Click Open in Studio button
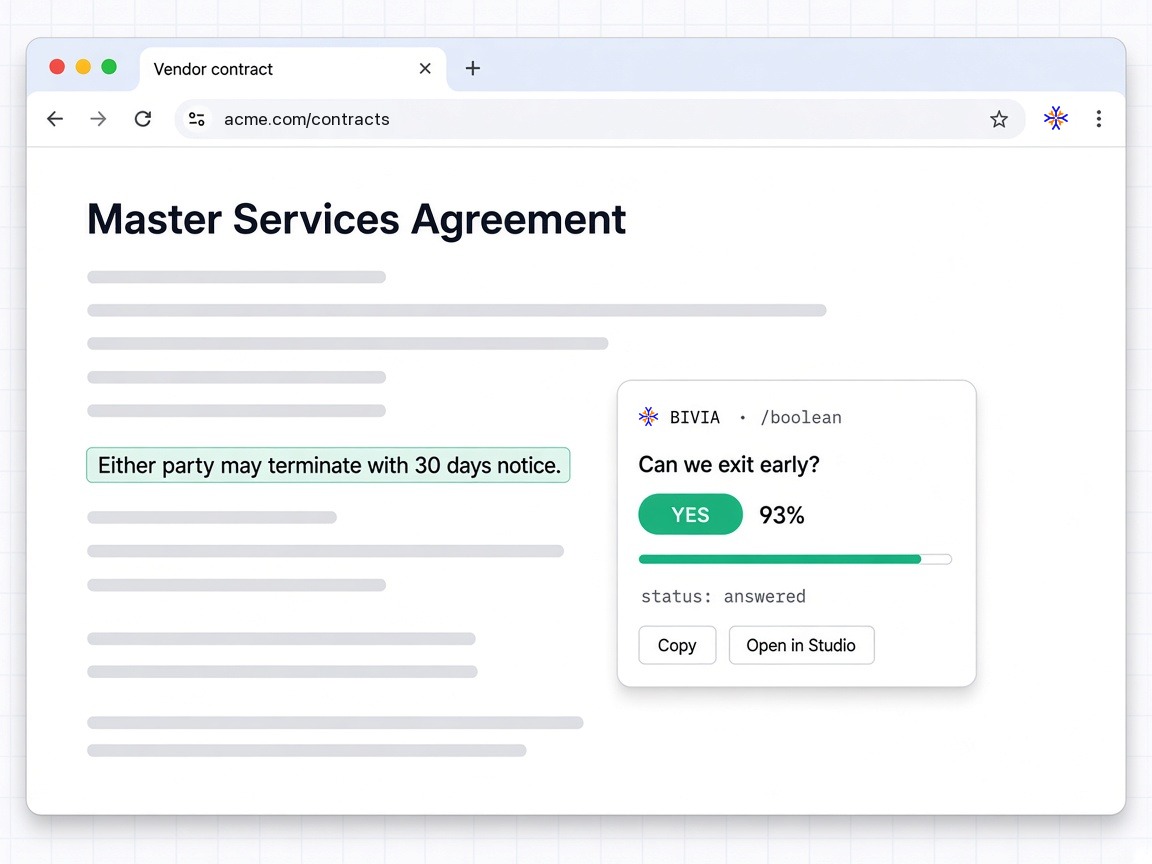Image resolution: width=1152 pixels, height=864 pixels. pos(801,645)
